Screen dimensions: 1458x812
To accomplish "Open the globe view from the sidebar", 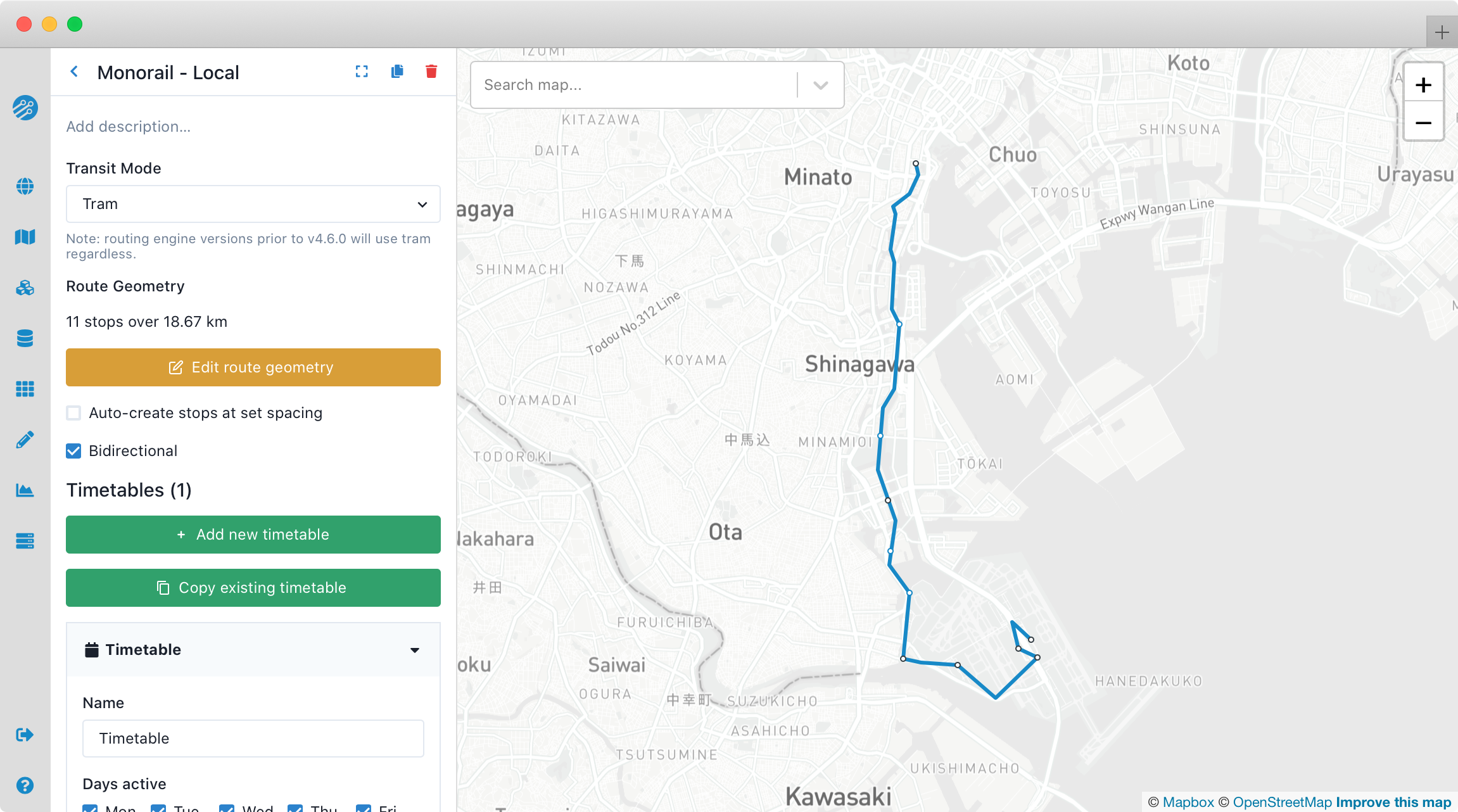I will point(25,186).
